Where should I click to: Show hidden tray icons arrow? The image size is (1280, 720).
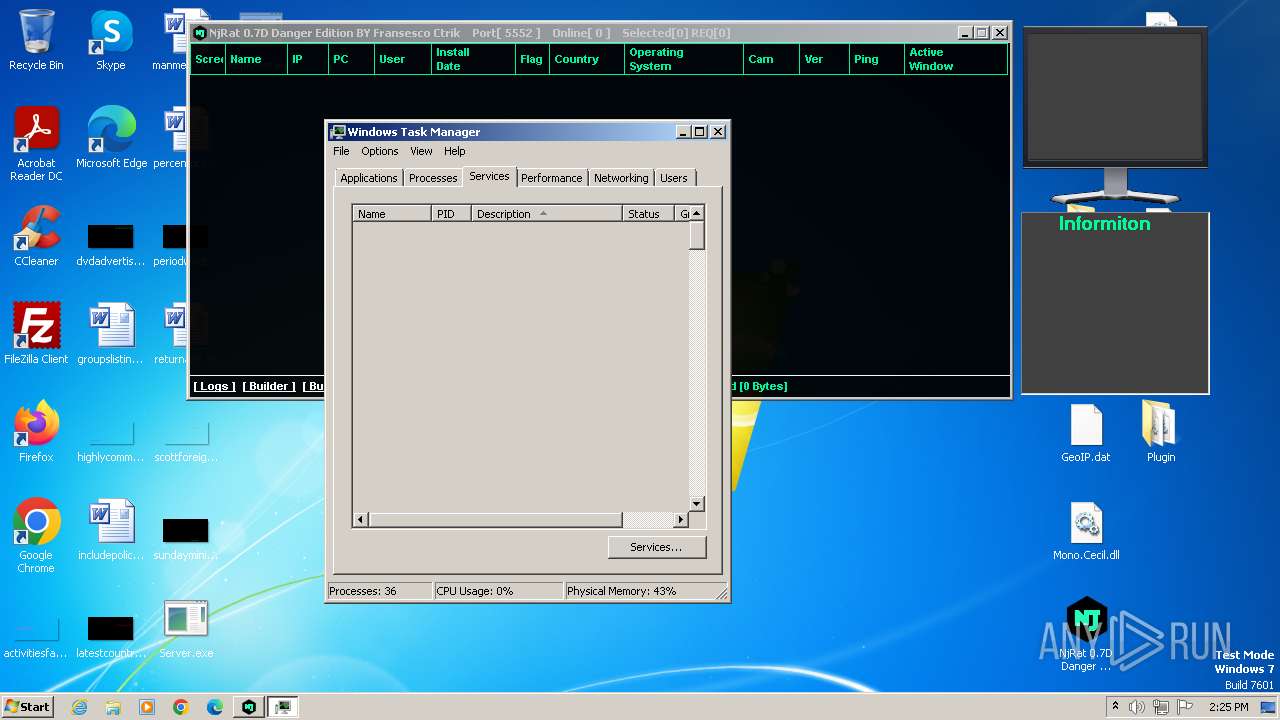pyautogui.click(x=1116, y=707)
